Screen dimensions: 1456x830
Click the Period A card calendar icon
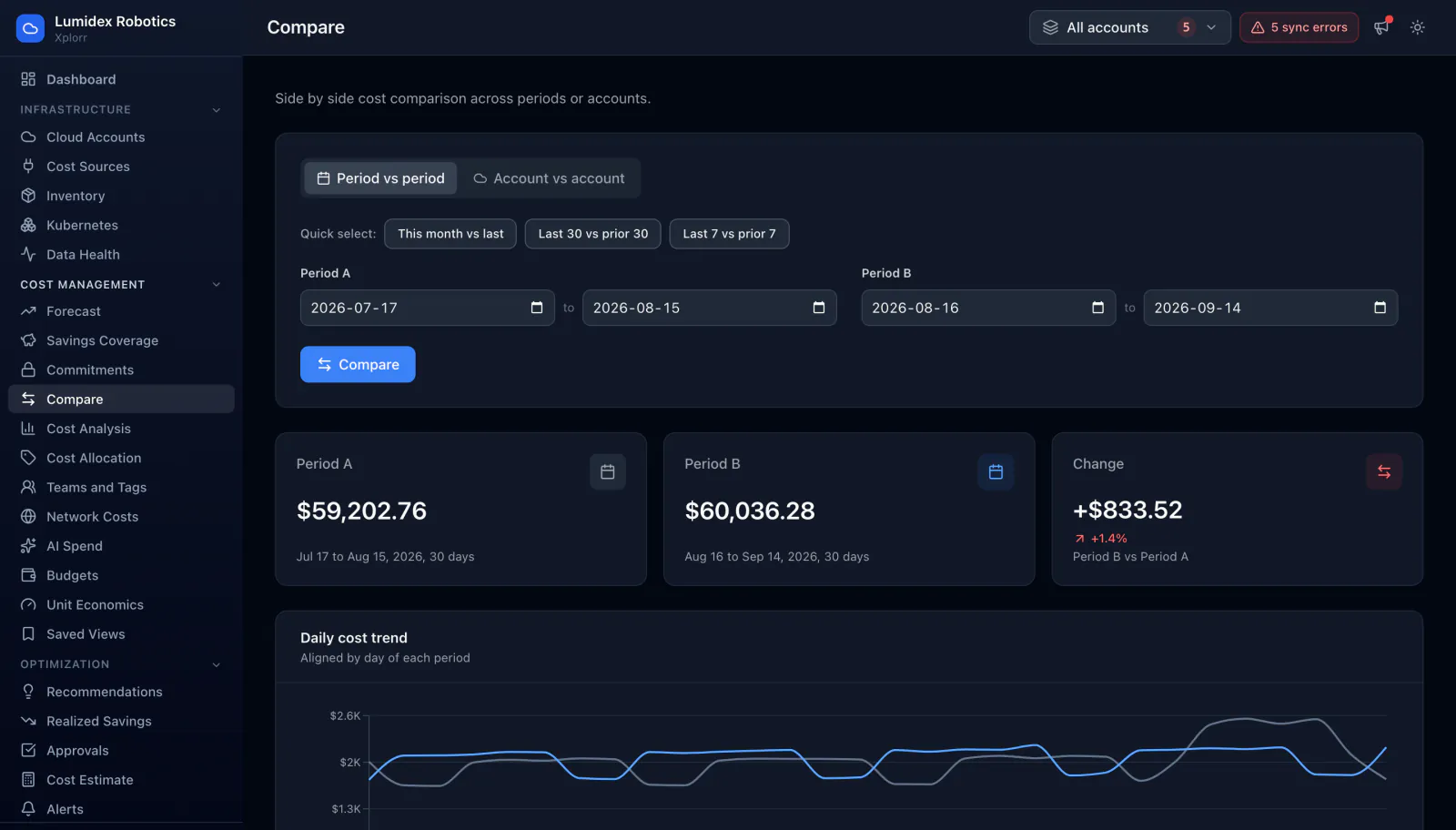pos(608,471)
